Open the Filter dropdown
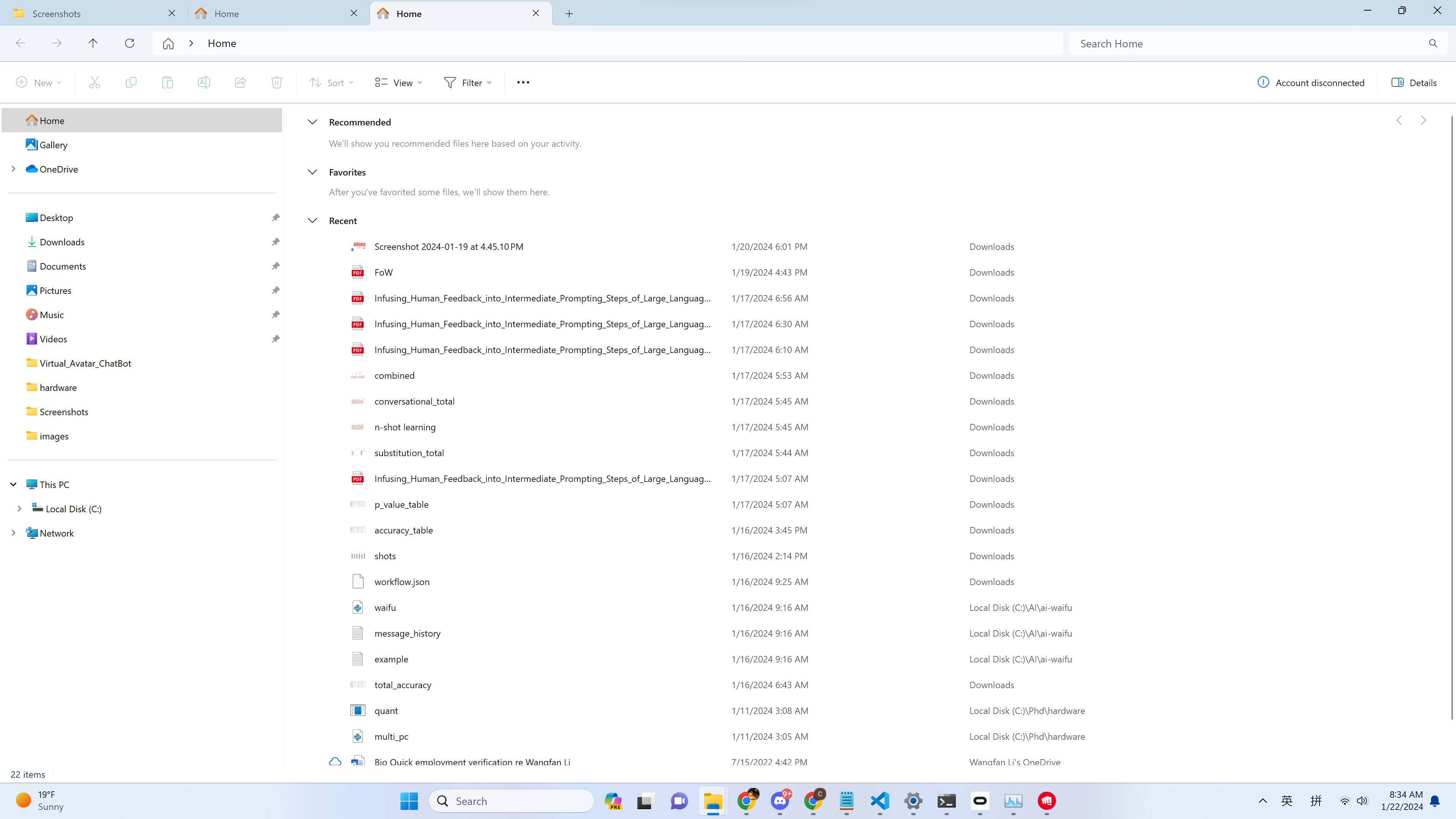Image resolution: width=1456 pixels, height=819 pixels. tap(468, 83)
